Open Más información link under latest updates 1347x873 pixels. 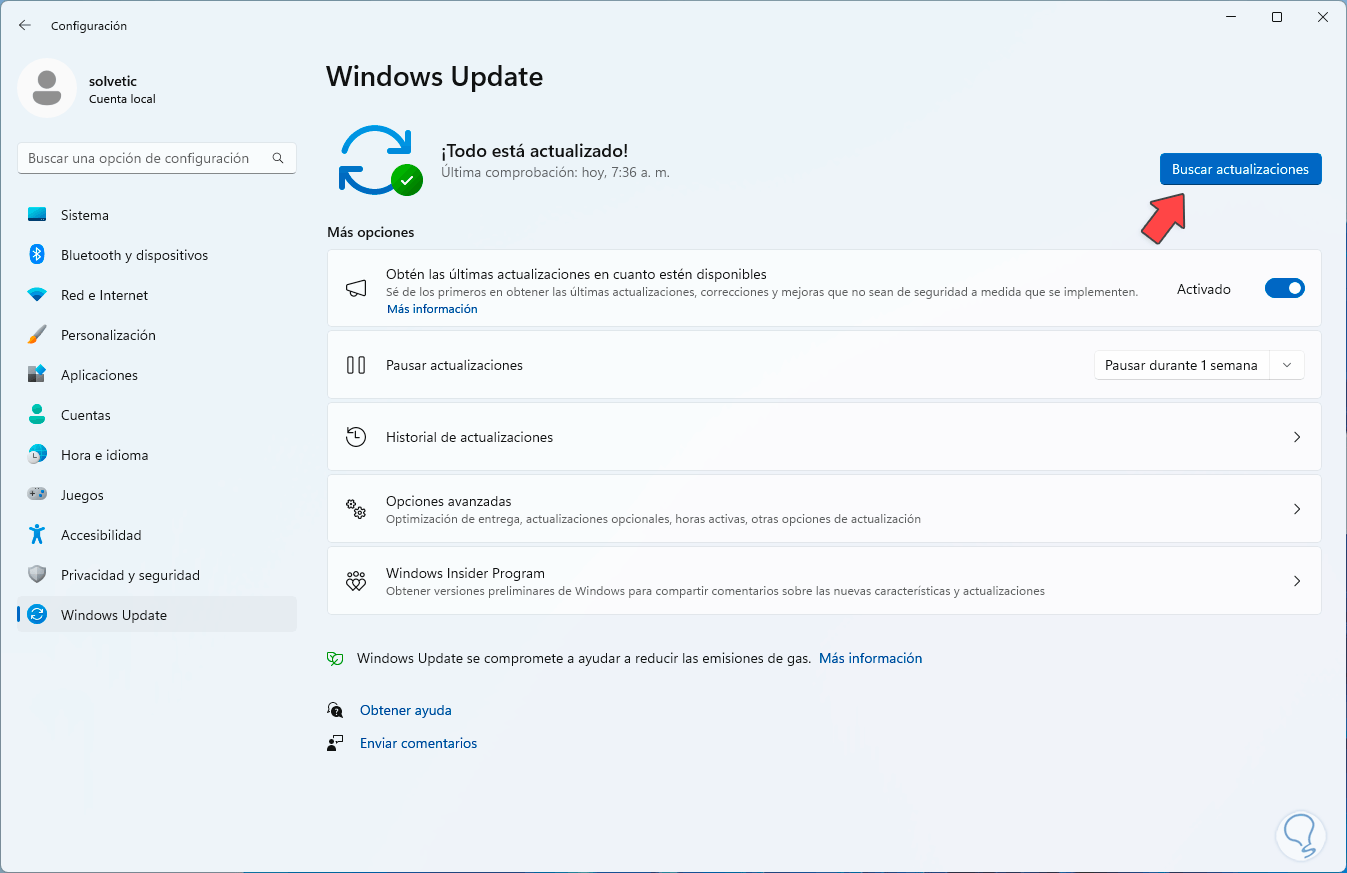432,309
